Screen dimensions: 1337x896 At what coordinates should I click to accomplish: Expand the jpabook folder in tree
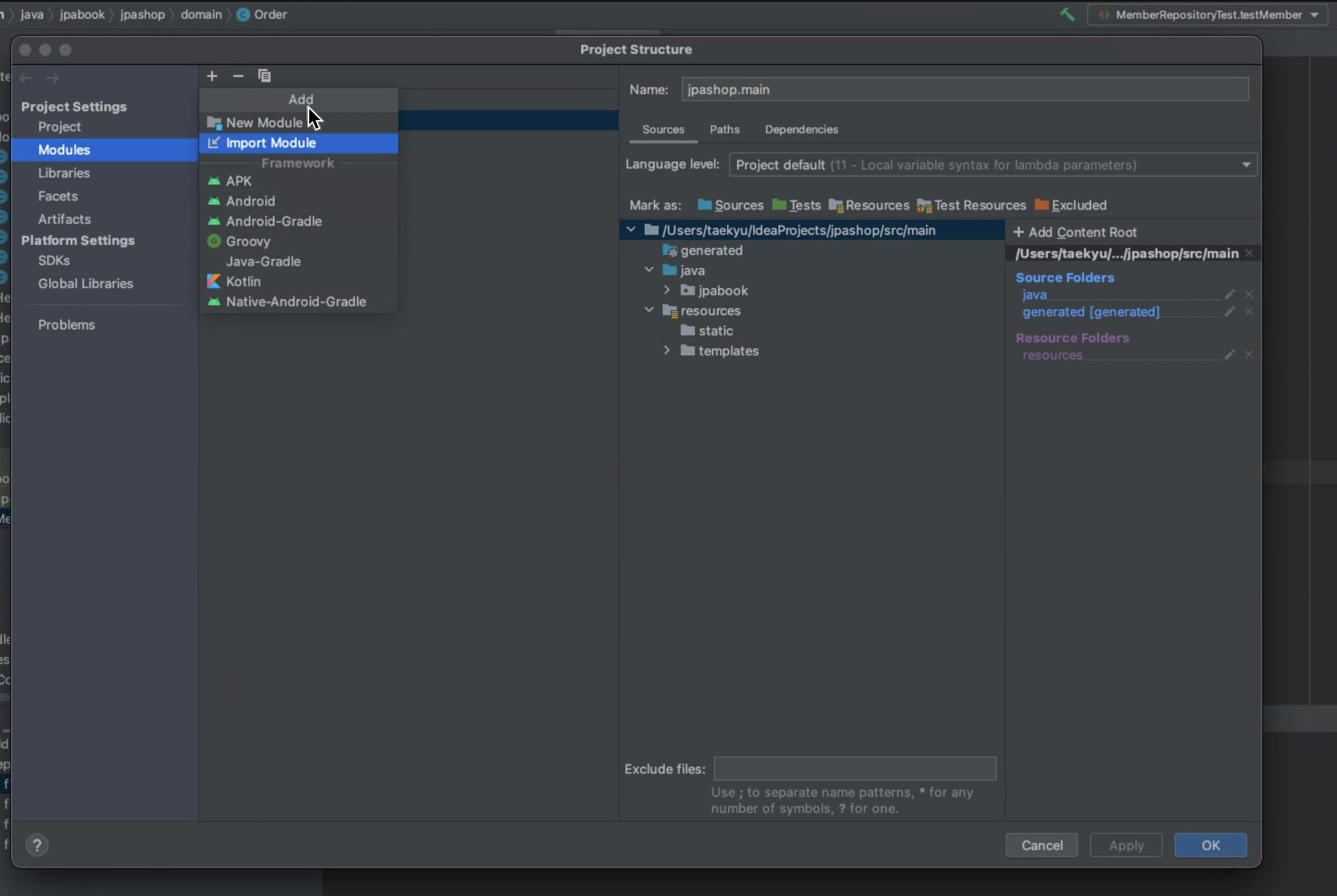tap(666, 290)
